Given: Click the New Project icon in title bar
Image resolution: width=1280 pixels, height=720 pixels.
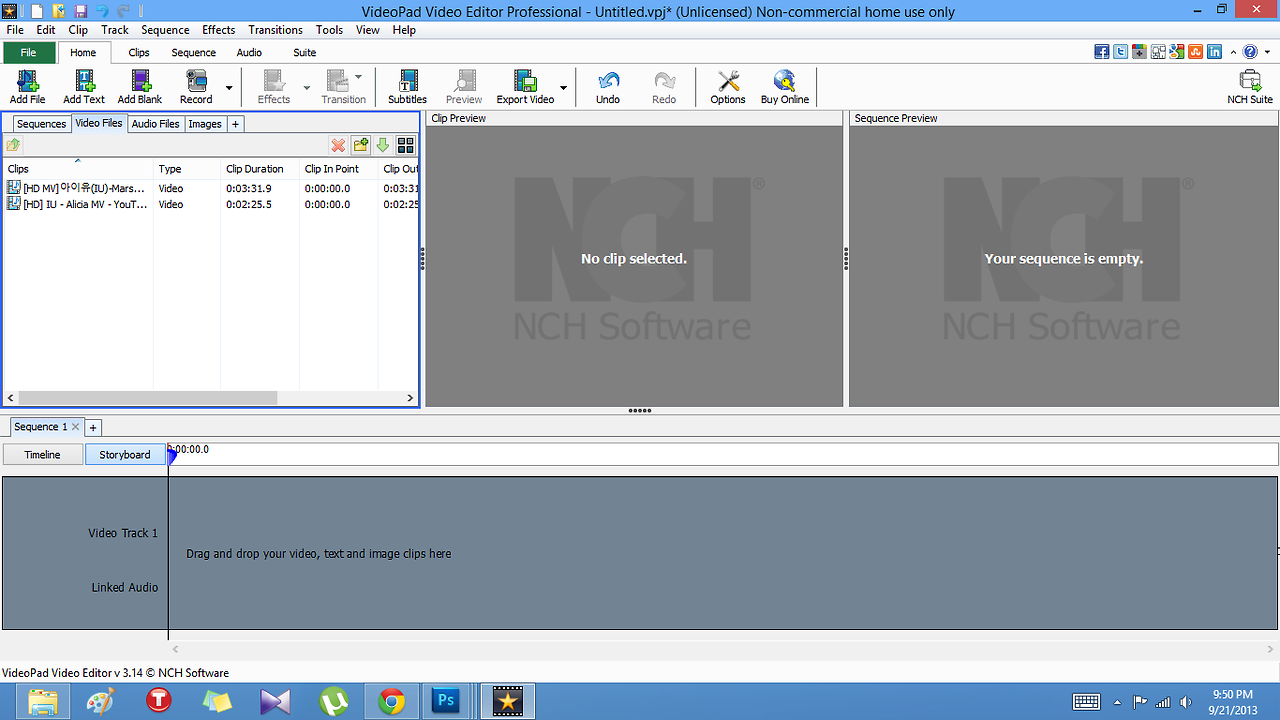Looking at the screenshot, I should pos(37,11).
